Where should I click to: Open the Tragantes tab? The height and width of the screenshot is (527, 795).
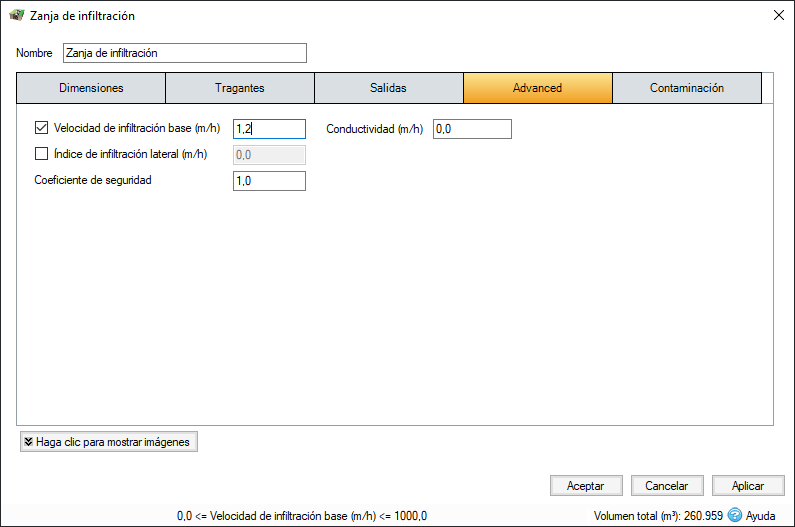[x=240, y=88]
